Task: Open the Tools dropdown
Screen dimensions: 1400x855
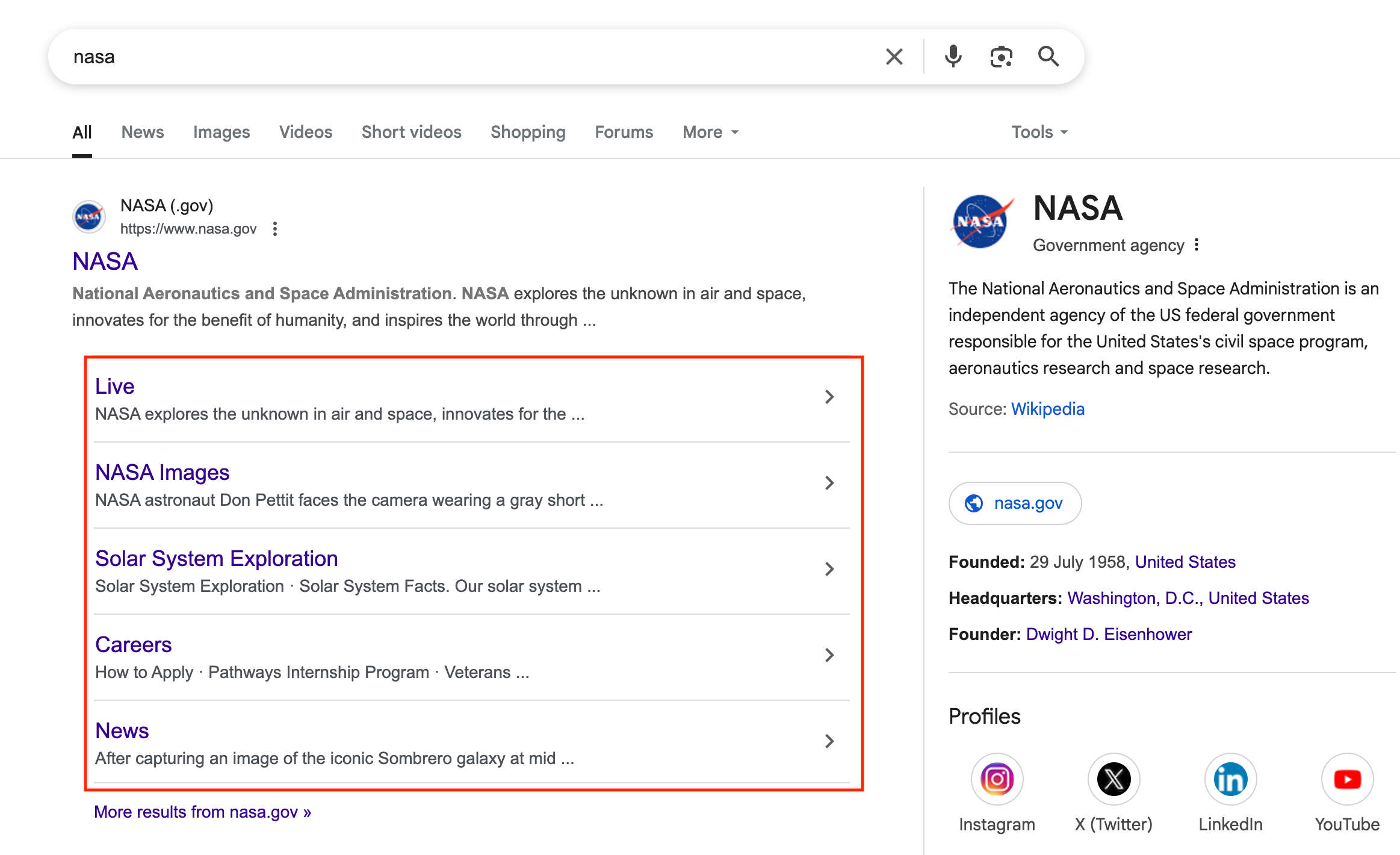Action: pyautogui.click(x=1039, y=132)
